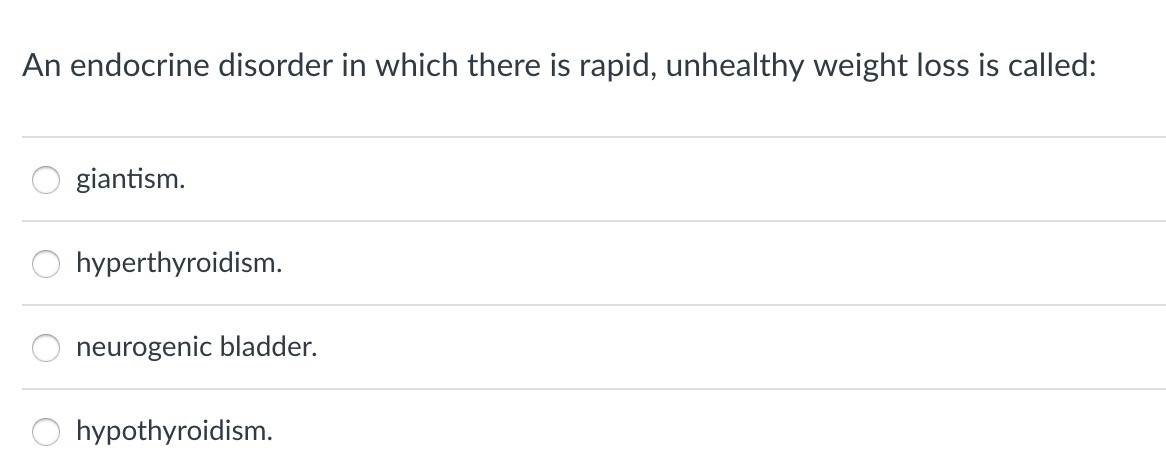
Task: Click the word 'rapid,' in the question
Action: click(x=618, y=67)
